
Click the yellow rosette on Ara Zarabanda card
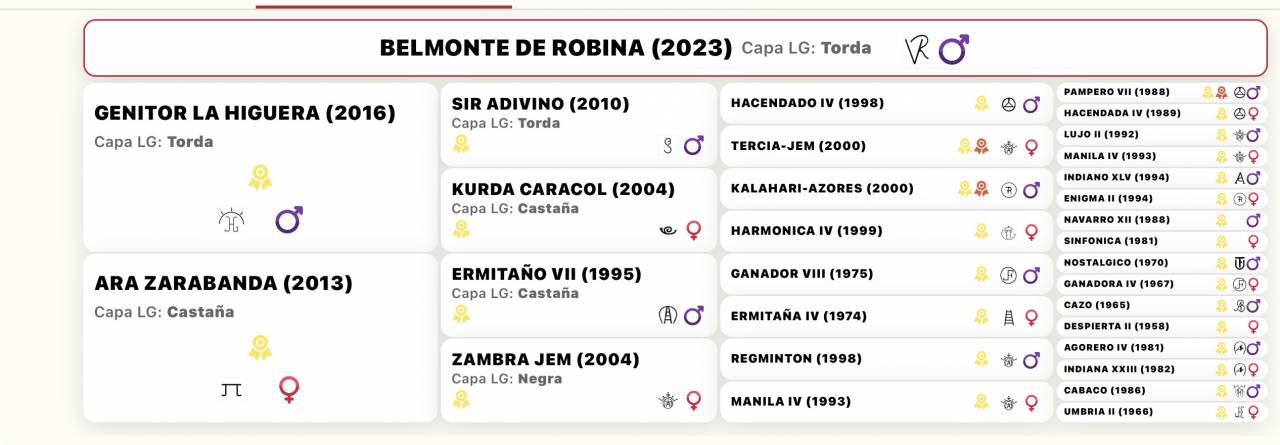tap(260, 347)
